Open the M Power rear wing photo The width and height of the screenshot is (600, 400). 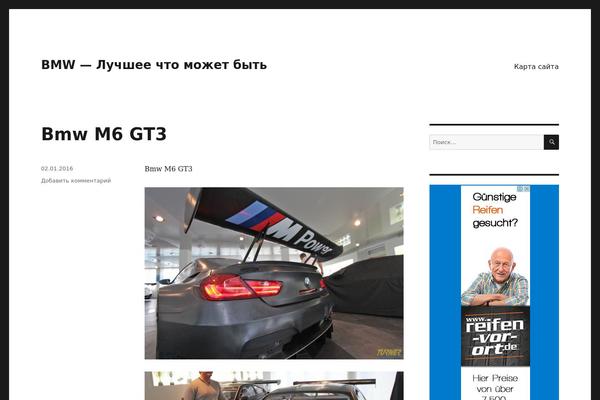pos(274,273)
